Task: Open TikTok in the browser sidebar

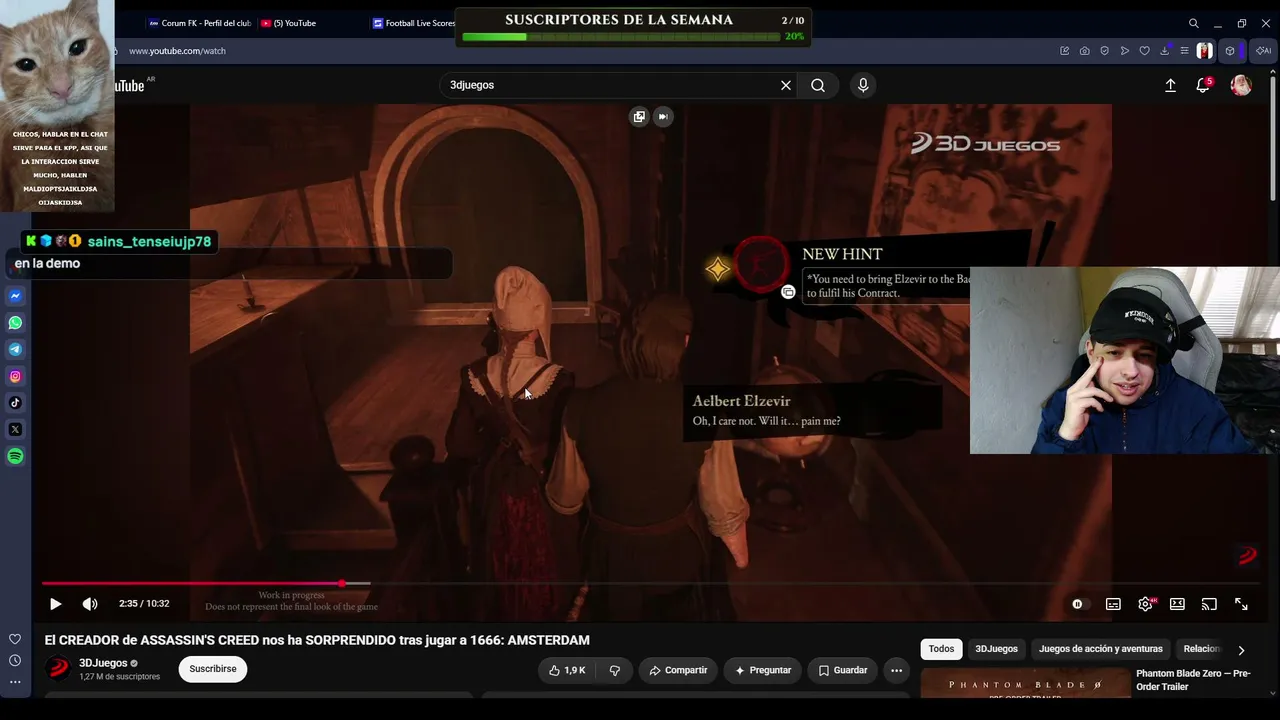Action: (15, 403)
